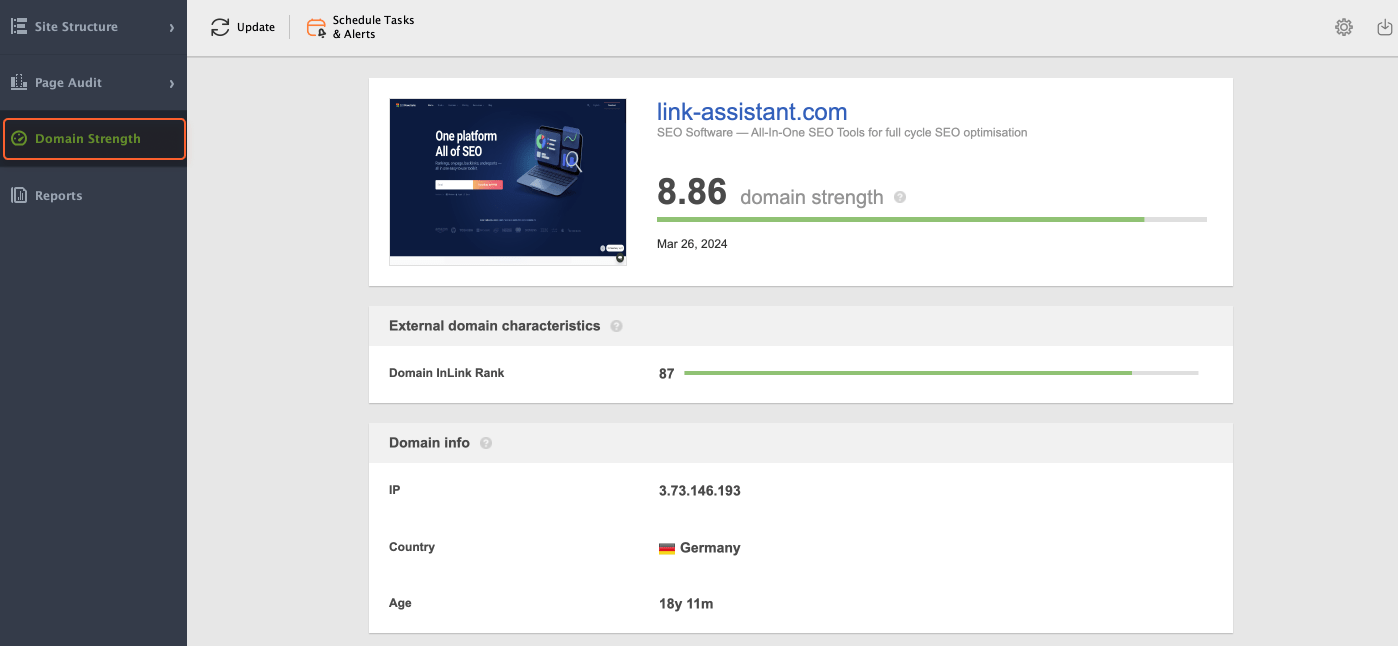
Task: Click the Mar 26, 2024 date
Action: (x=692, y=244)
